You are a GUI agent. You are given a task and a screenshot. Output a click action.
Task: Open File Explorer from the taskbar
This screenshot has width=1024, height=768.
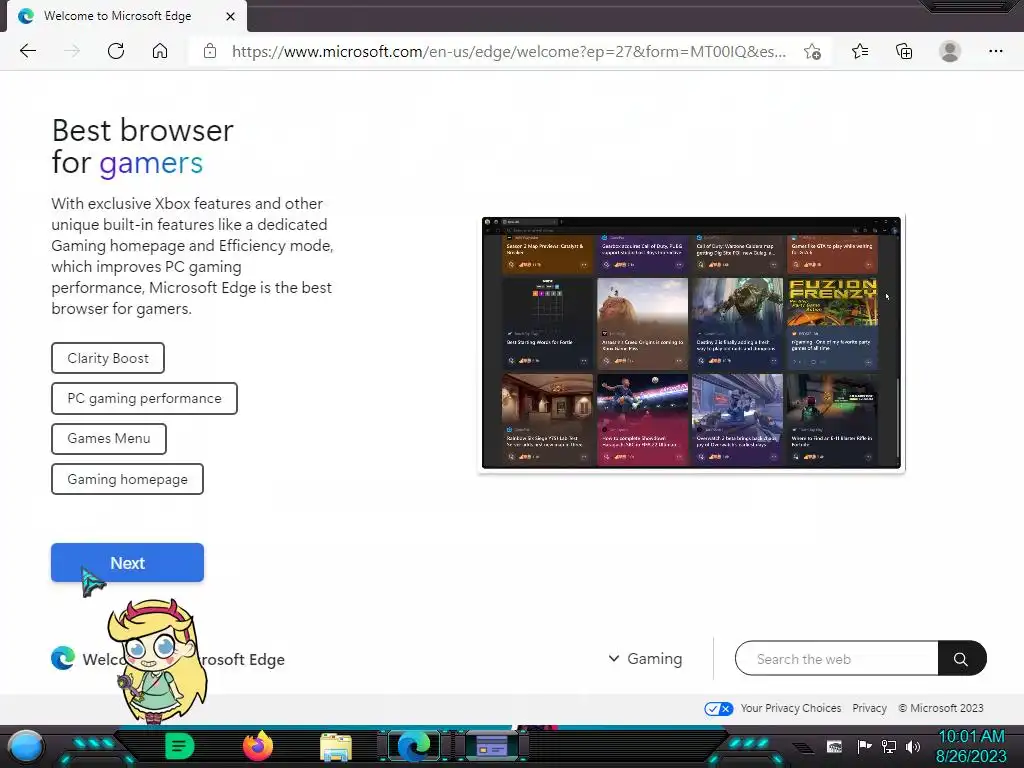tap(336, 748)
